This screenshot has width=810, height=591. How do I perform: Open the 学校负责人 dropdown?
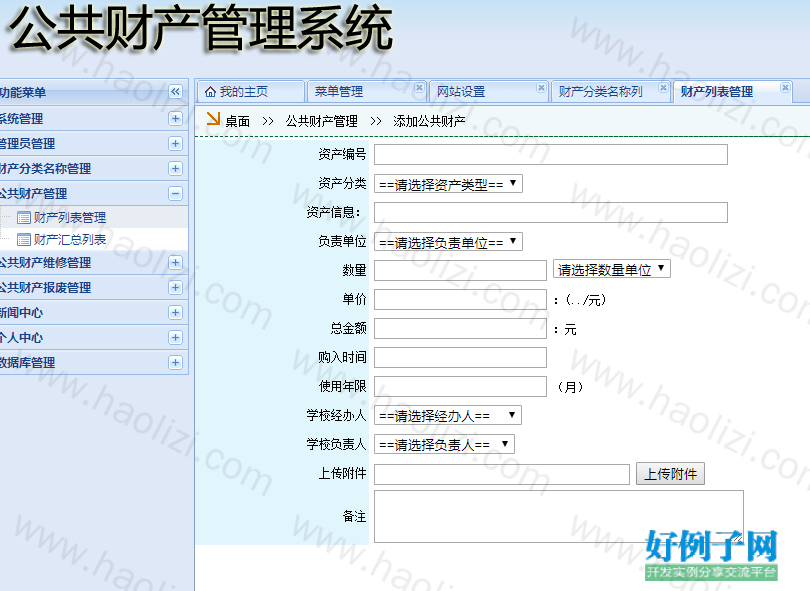tap(444, 444)
